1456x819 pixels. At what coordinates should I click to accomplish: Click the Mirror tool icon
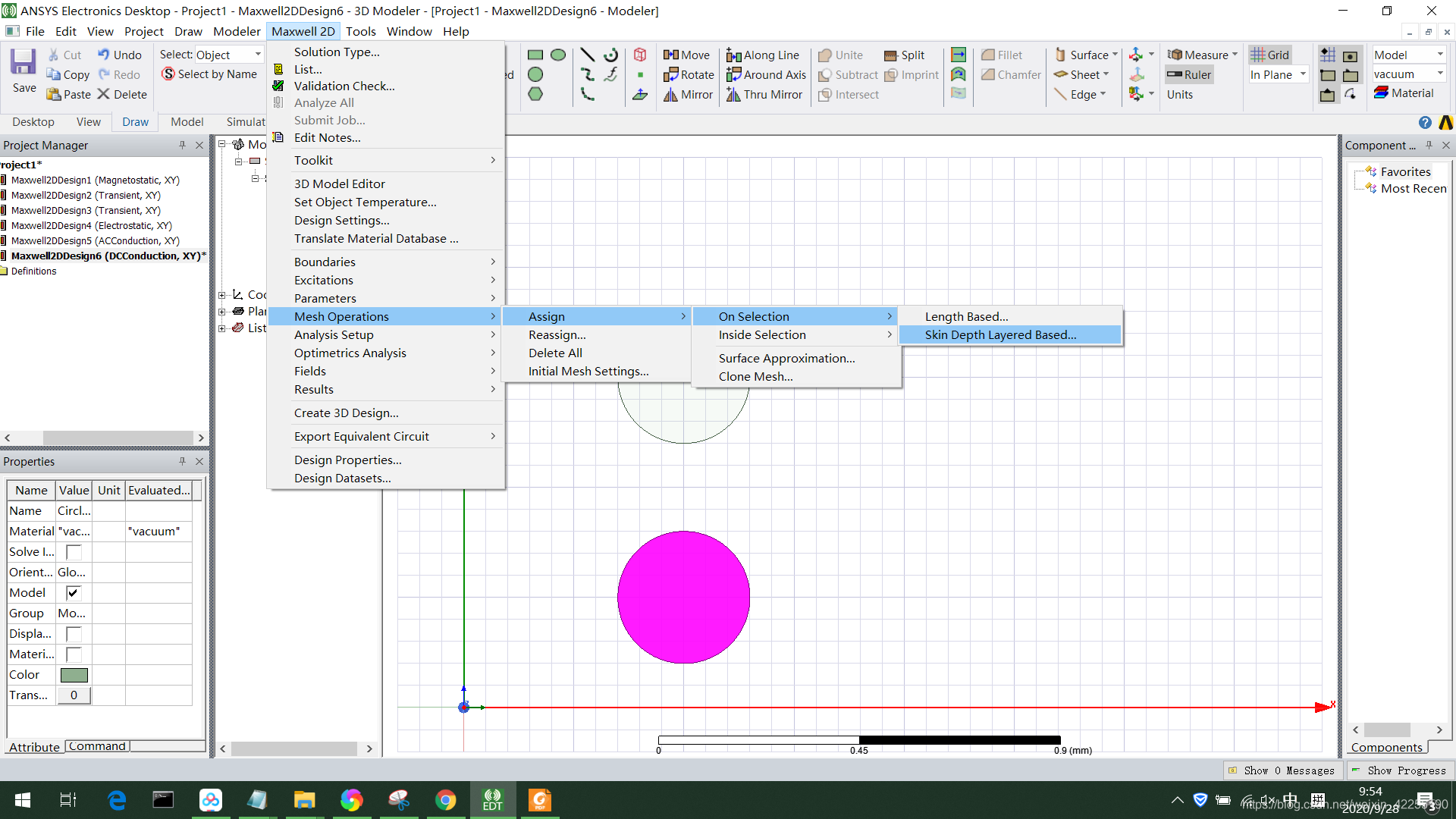[x=671, y=94]
